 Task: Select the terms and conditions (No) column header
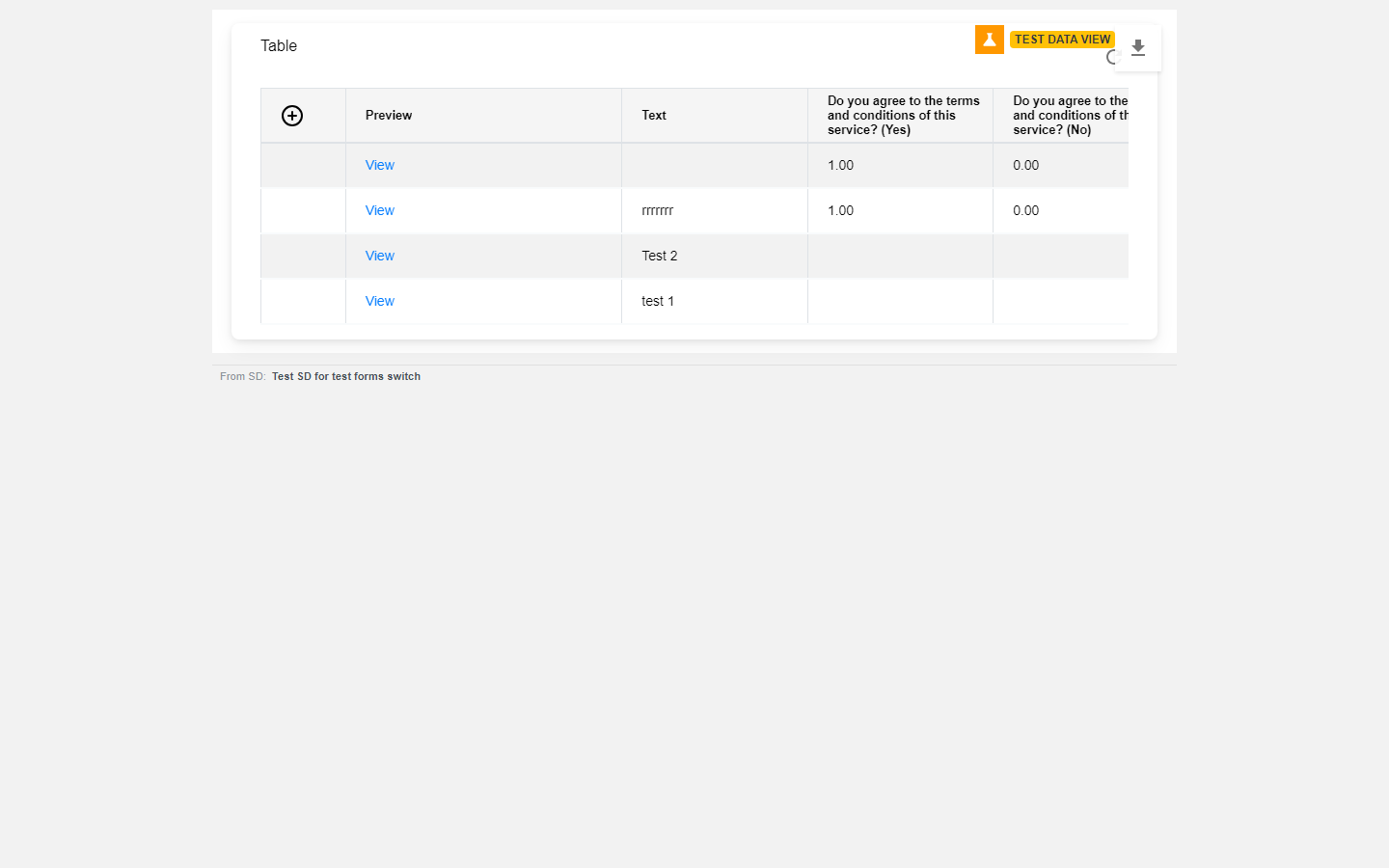coord(1061,116)
